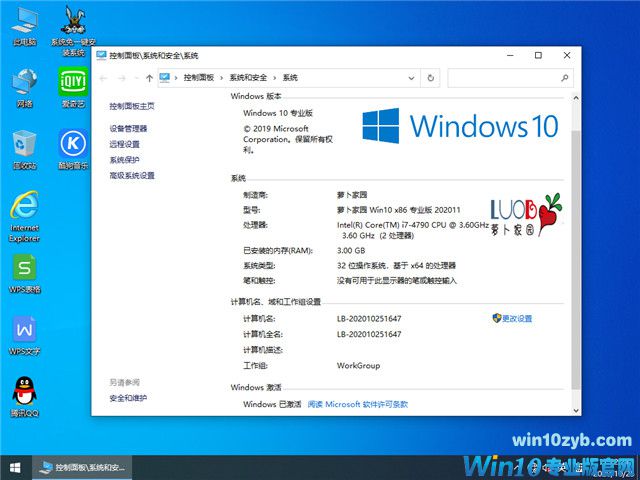Click the LUOB radish OEM logo
The image size is (640, 480).
pyautogui.click(x=526, y=215)
